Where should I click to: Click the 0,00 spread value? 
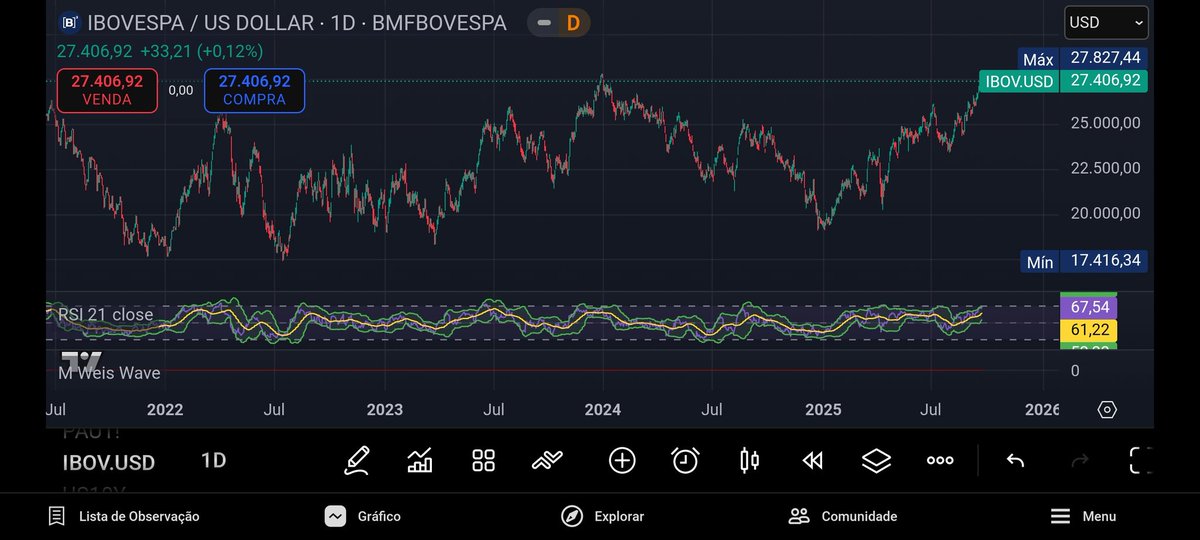pyautogui.click(x=181, y=91)
